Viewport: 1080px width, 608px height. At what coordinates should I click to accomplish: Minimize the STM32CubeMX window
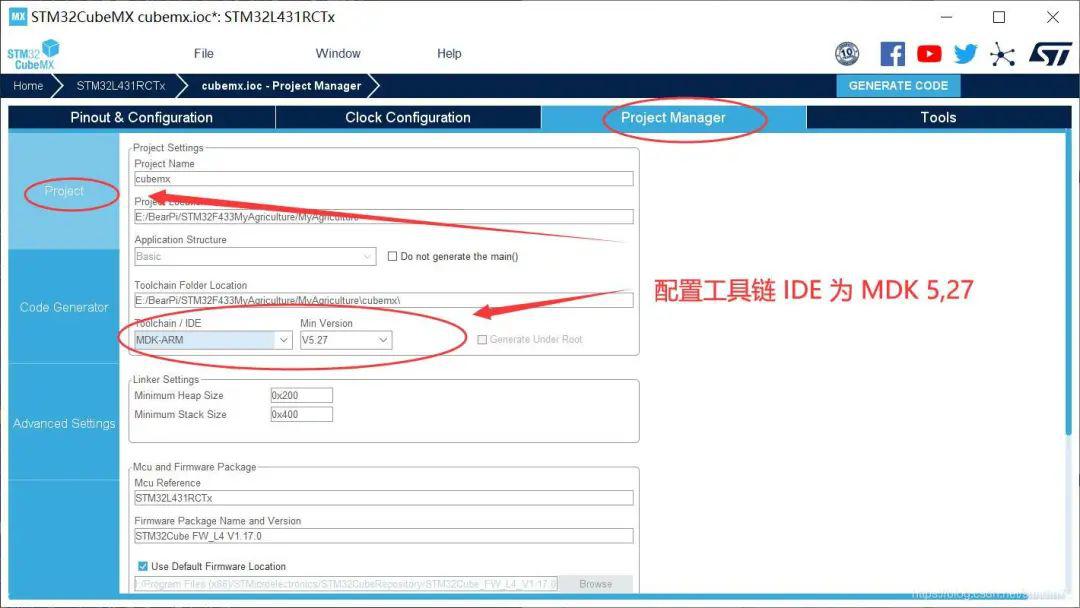pos(946,17)
